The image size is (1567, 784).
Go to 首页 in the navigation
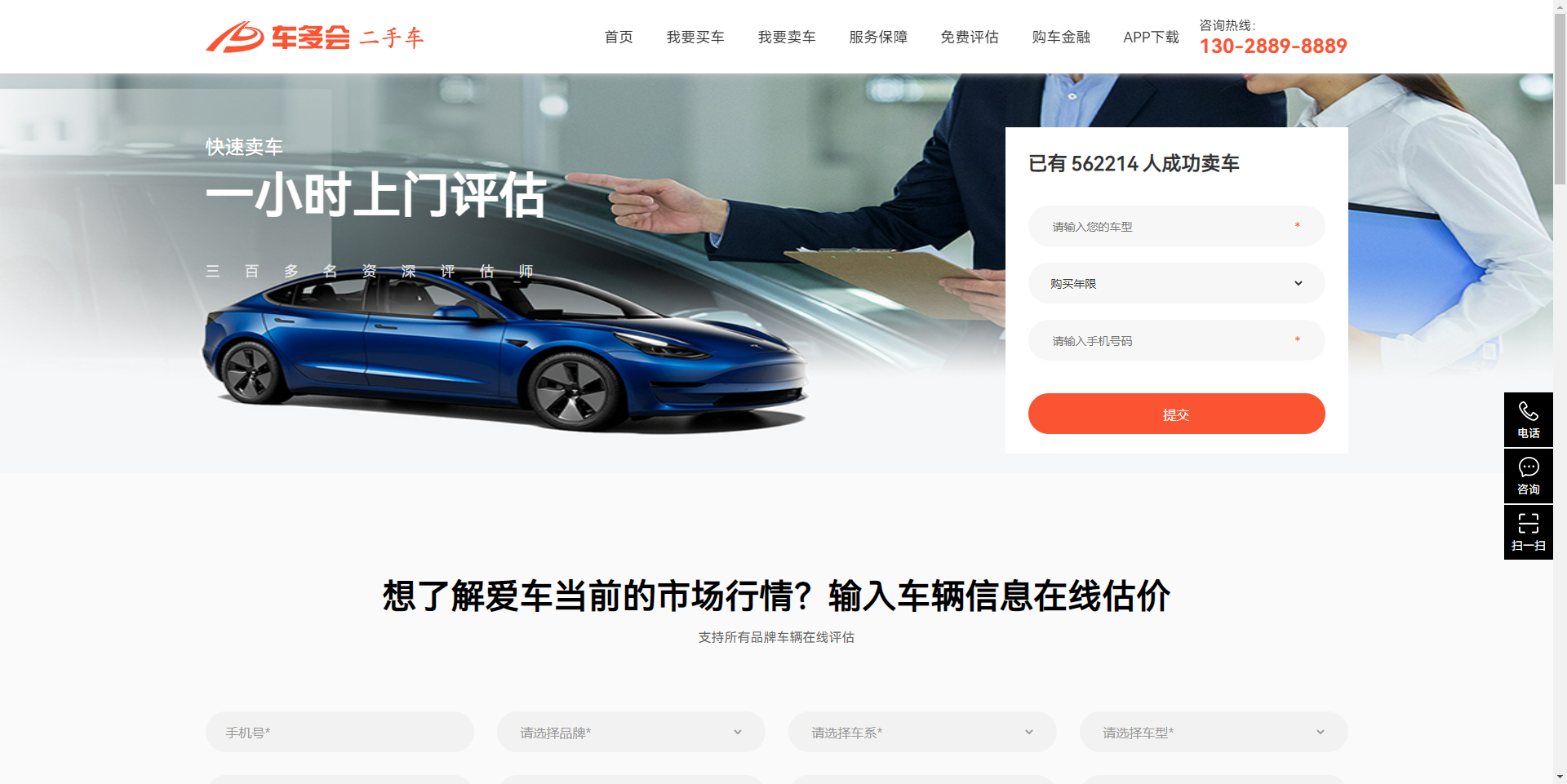point(619,37)
